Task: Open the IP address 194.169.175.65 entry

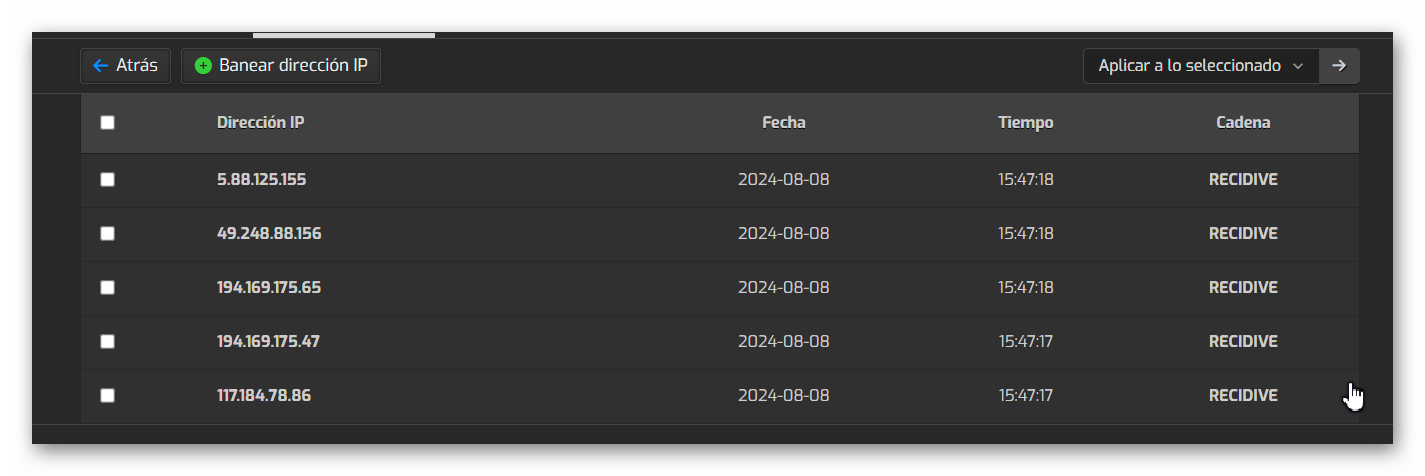Action: (269, 288)
